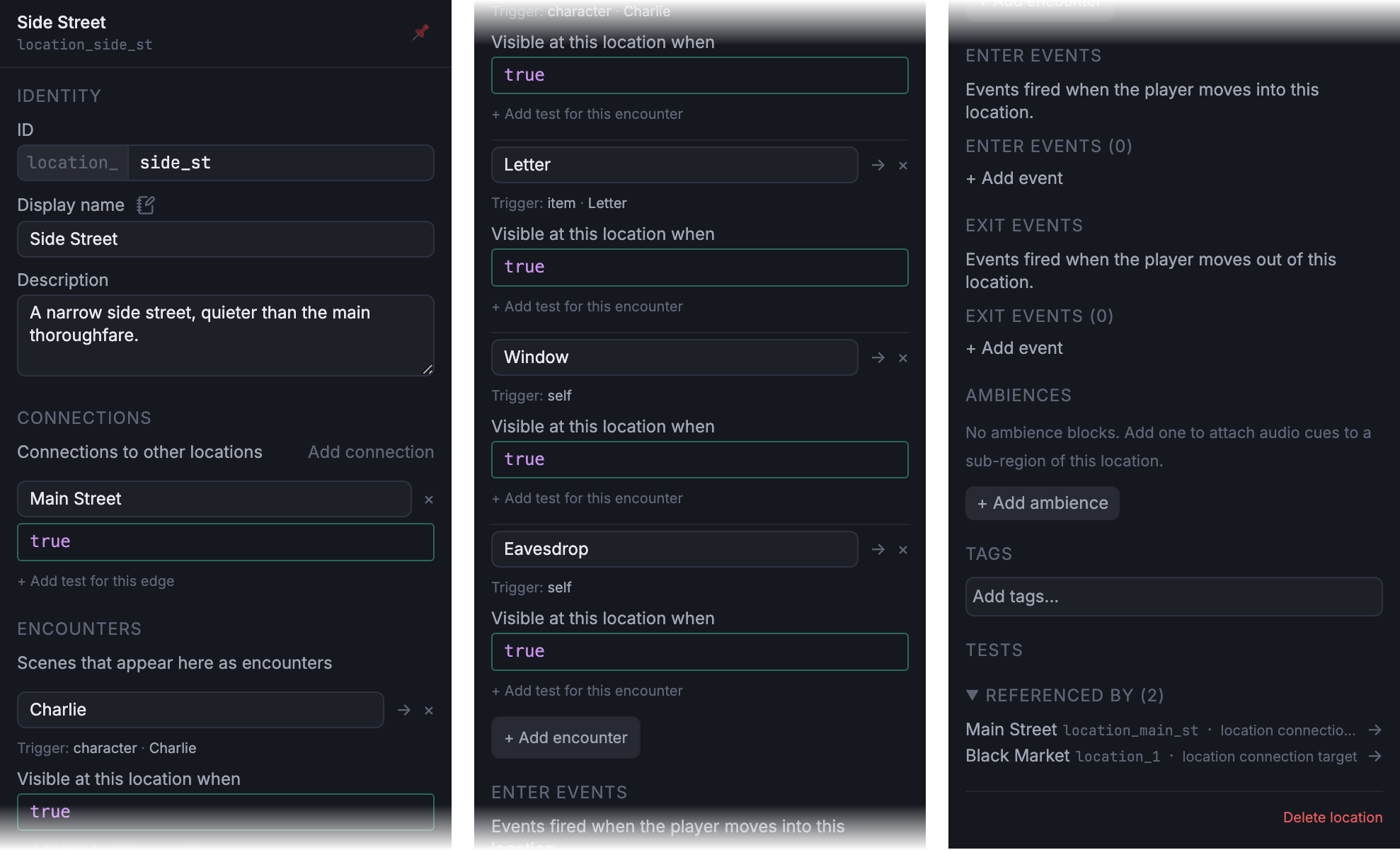
Task: Click Add test for this edge
Action: pos(96,581)
